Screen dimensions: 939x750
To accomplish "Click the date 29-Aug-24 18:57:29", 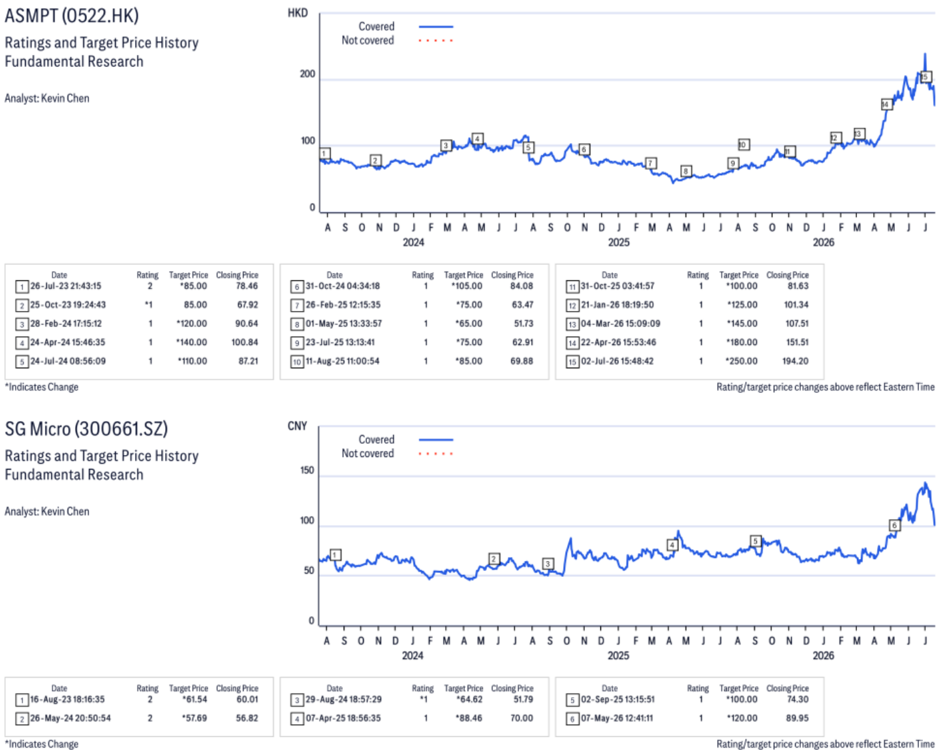I will 344,700.
